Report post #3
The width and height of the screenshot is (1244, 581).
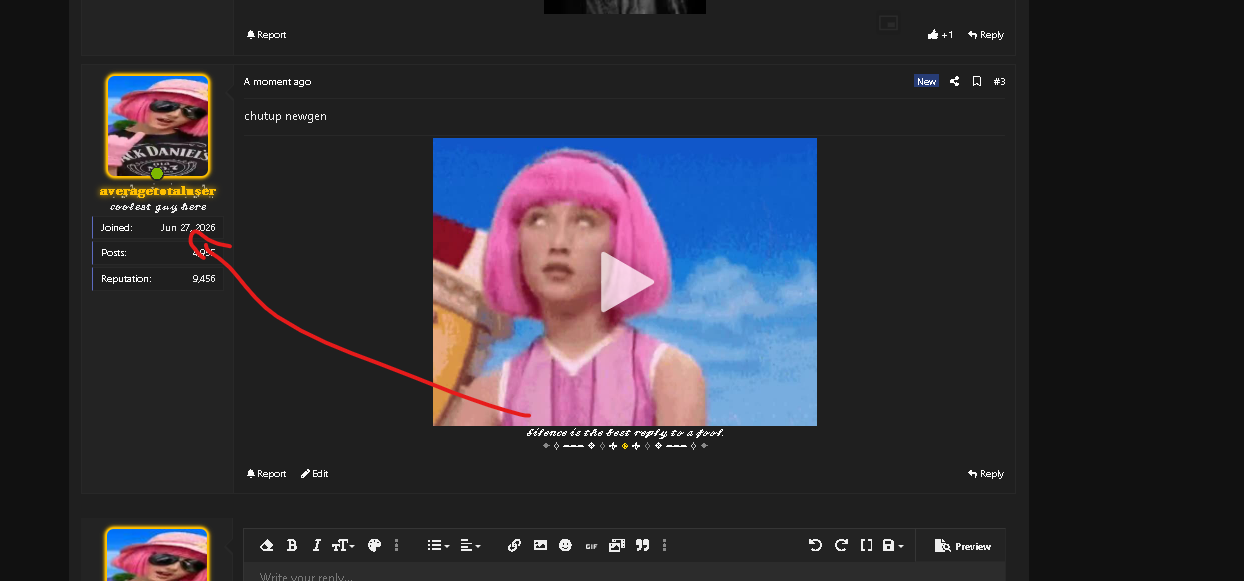(266, 474)
